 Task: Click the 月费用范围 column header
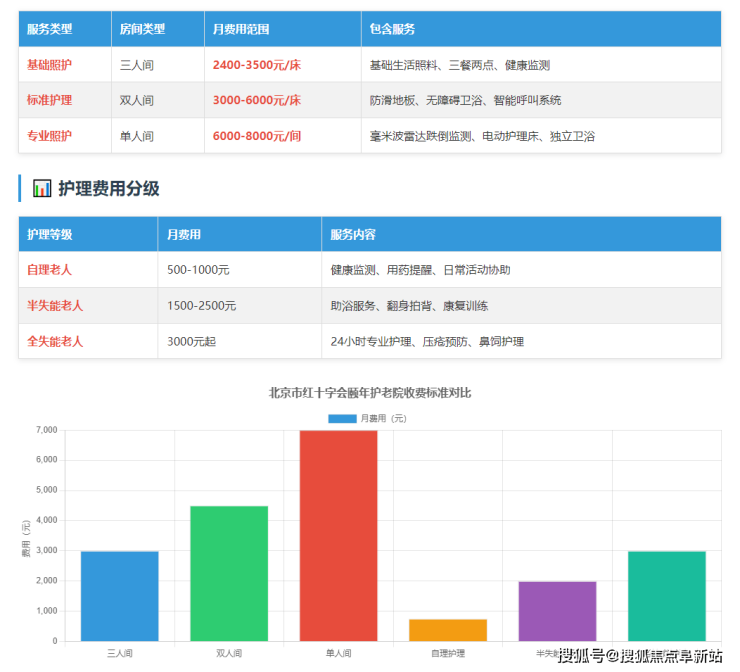pyautogui.click(x=241, y=29)
